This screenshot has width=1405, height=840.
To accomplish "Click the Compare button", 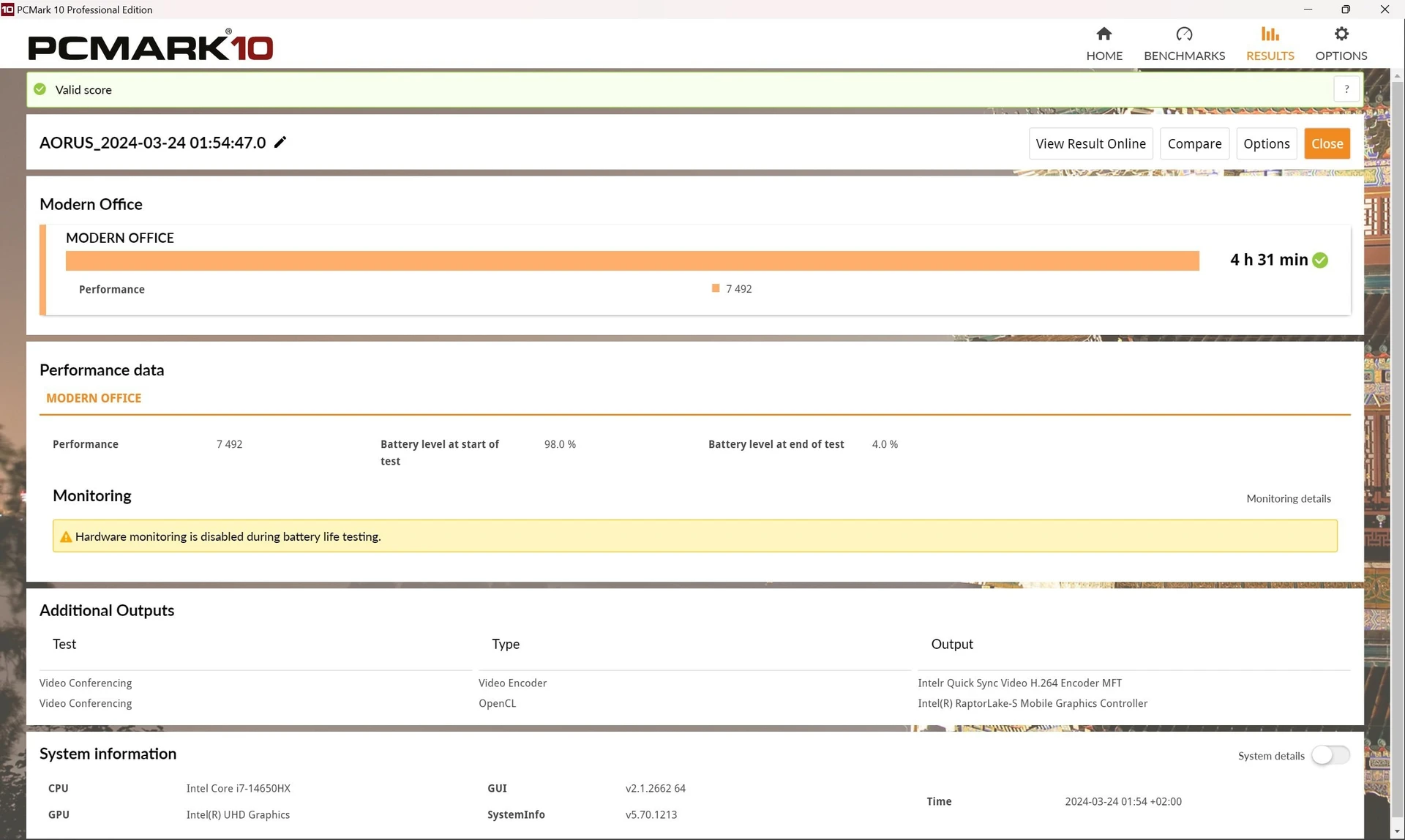I will 1194,143.
